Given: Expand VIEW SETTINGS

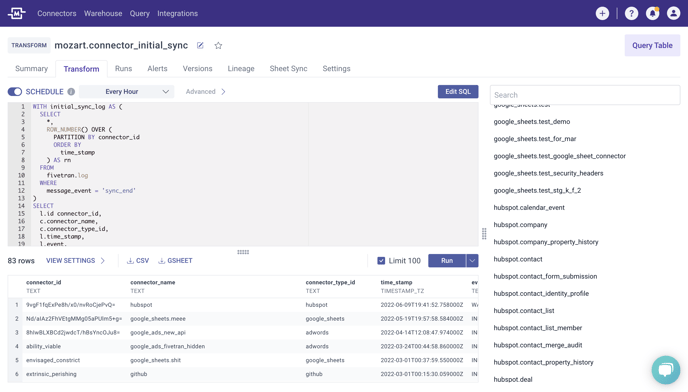Looking at the screenshot, I should [75, 260].
